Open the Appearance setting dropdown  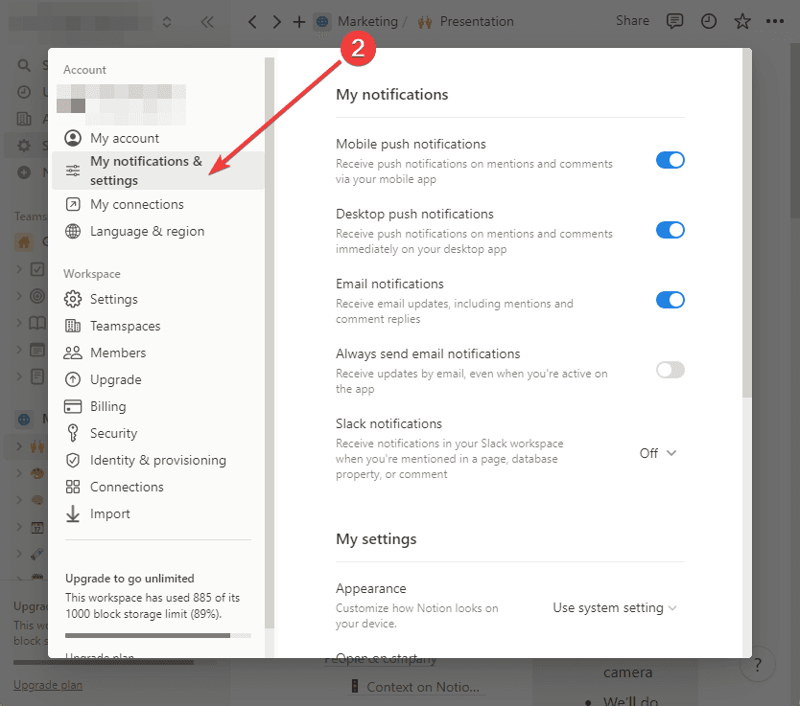coord(614,607)
